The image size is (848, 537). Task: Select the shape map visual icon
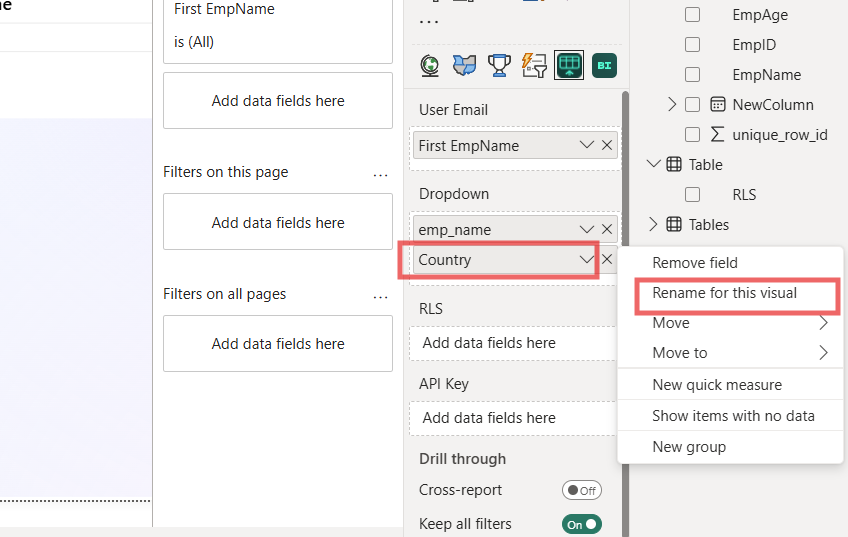(x=465, y=65)
